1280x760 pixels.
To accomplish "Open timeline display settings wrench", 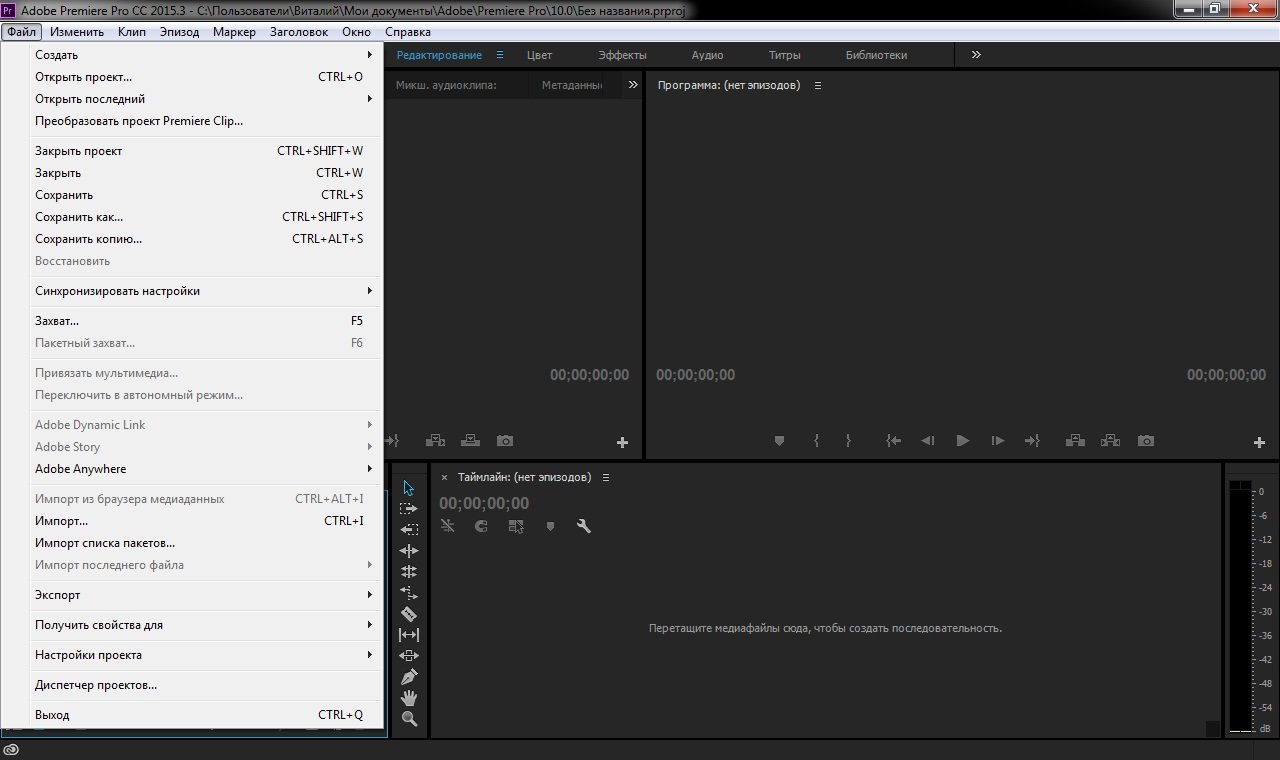I will coord(584,526).
